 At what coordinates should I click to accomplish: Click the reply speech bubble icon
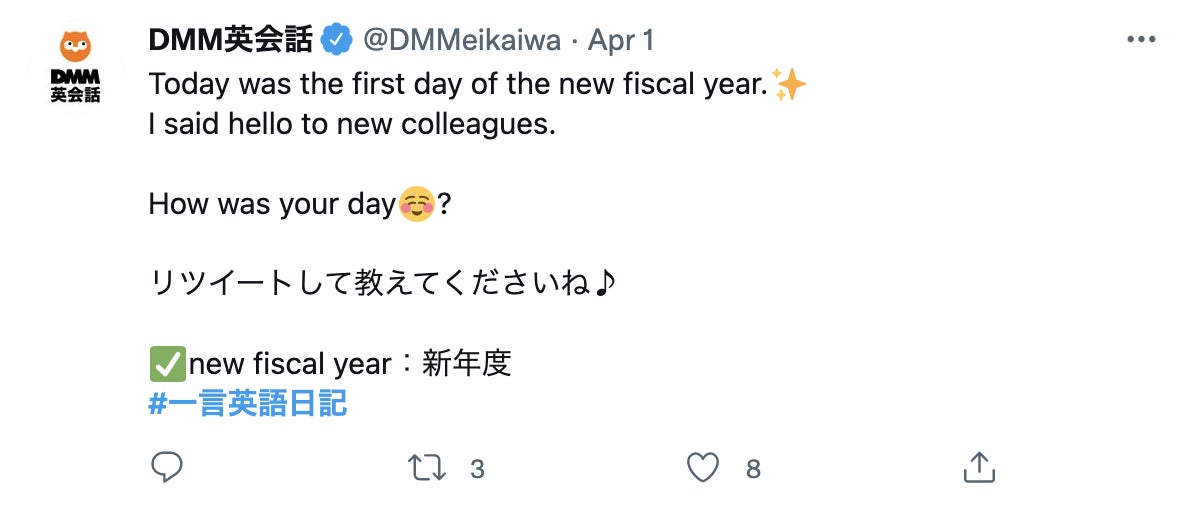tap(166, 467)
